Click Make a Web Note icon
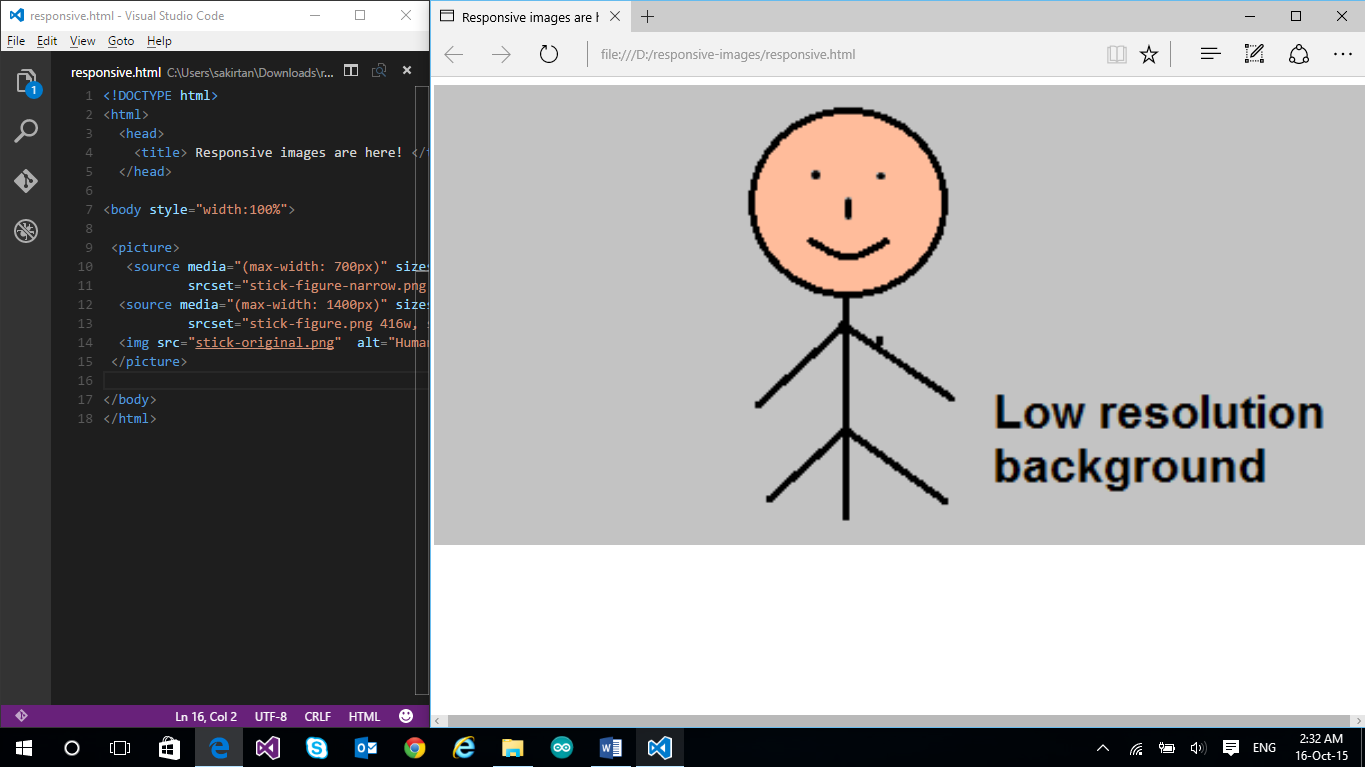 click(x=1254, y=55)
